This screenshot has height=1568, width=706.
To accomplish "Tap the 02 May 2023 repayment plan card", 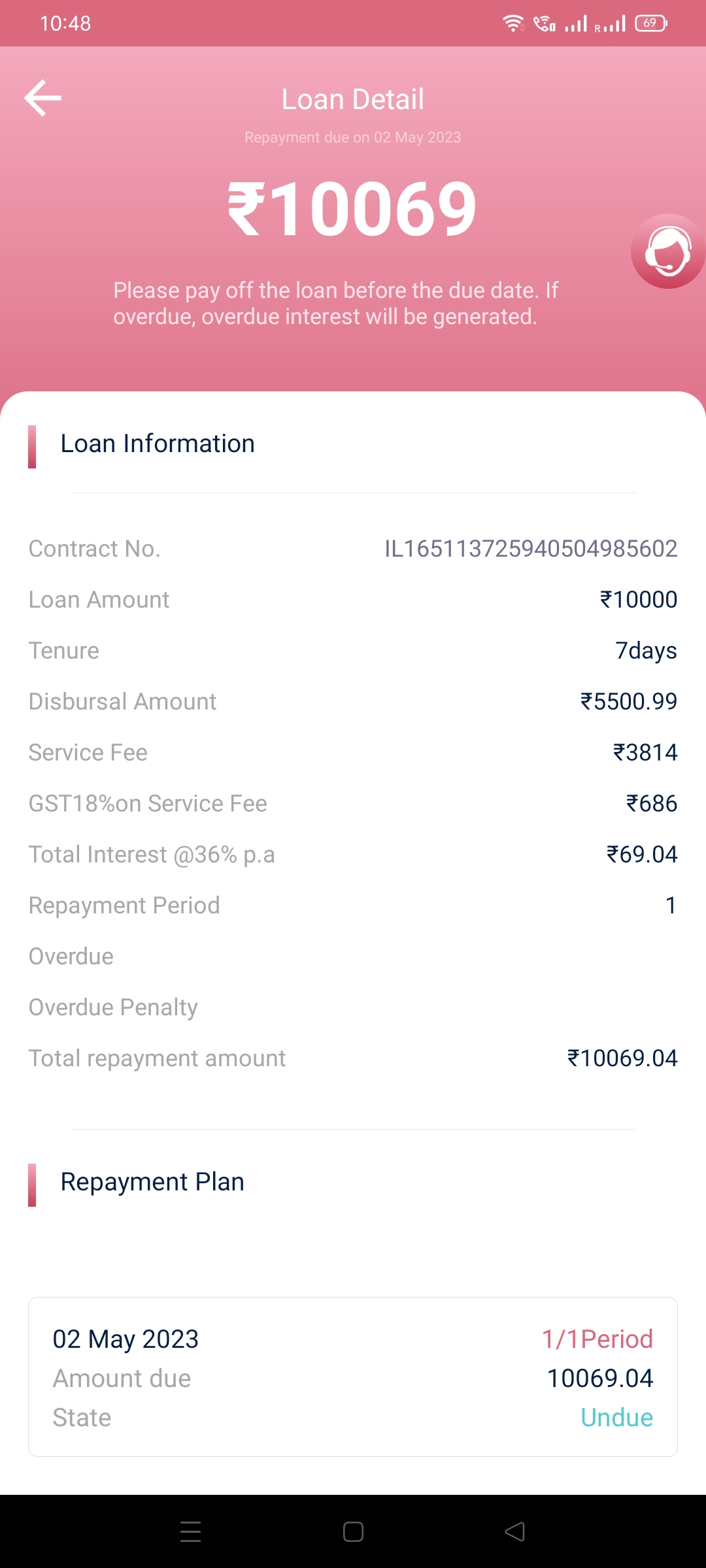I will tap(353, 1377).
